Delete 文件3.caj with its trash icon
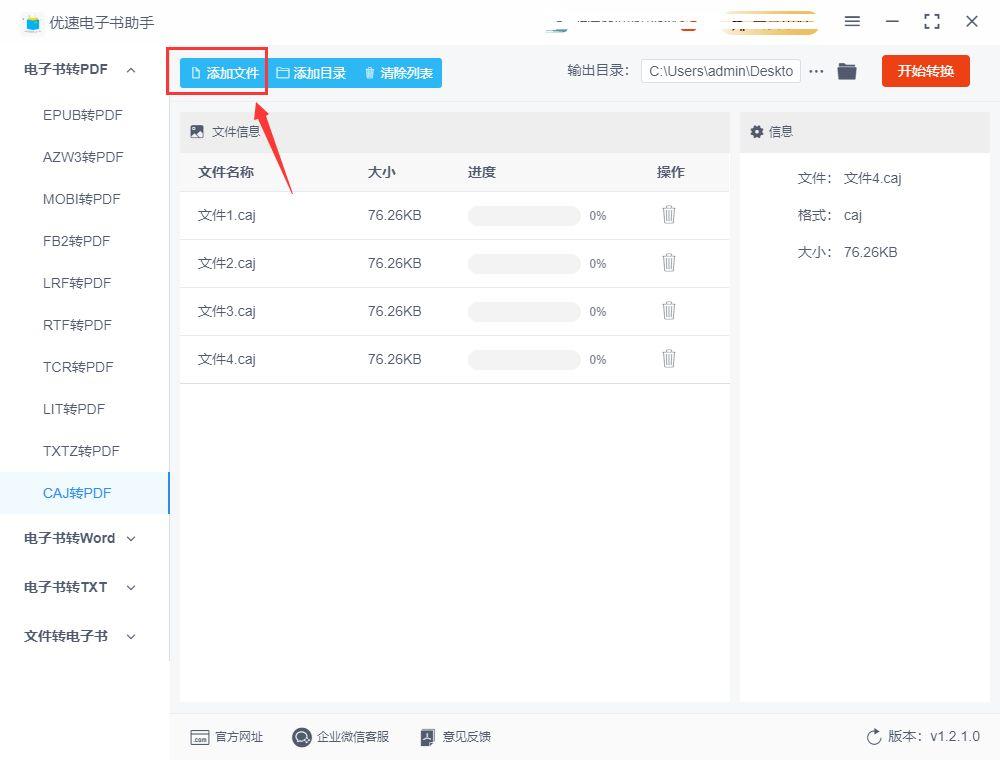1000x760 pixels. [668, 311]
